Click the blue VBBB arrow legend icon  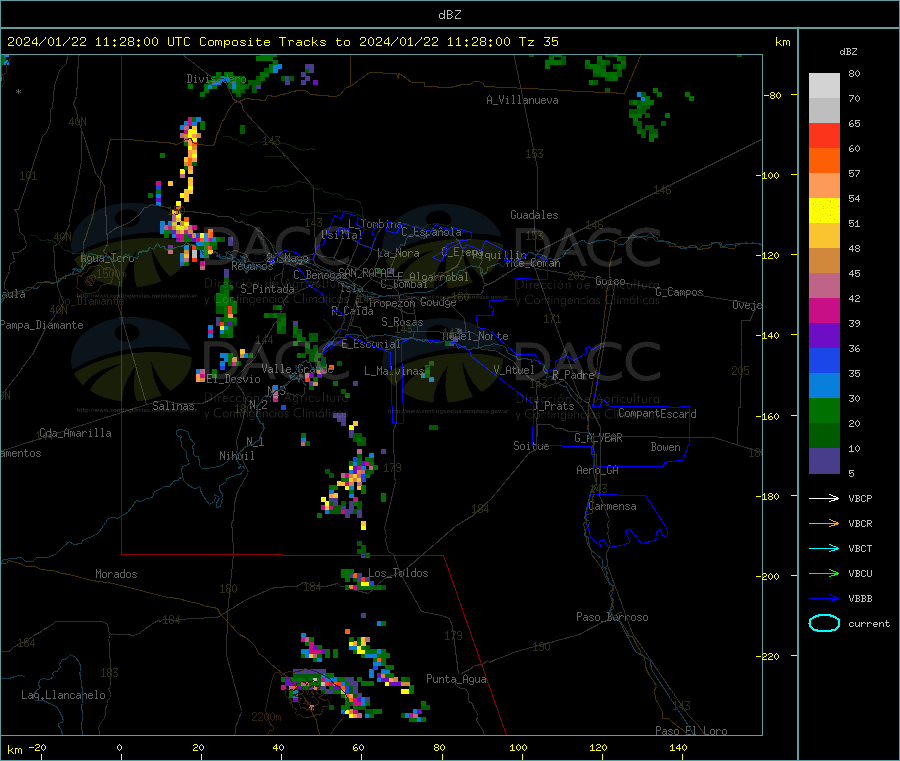tap(824, 599)
